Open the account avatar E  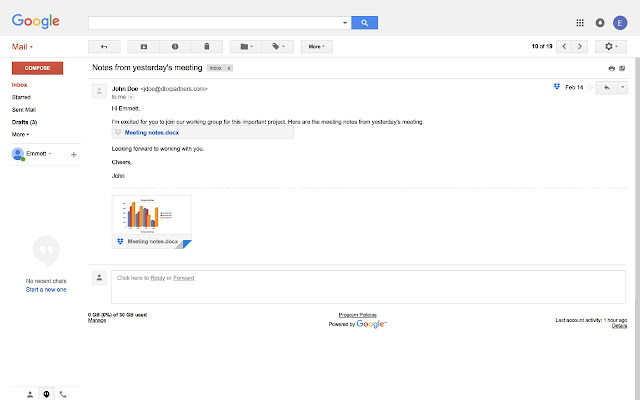point(620,23)
